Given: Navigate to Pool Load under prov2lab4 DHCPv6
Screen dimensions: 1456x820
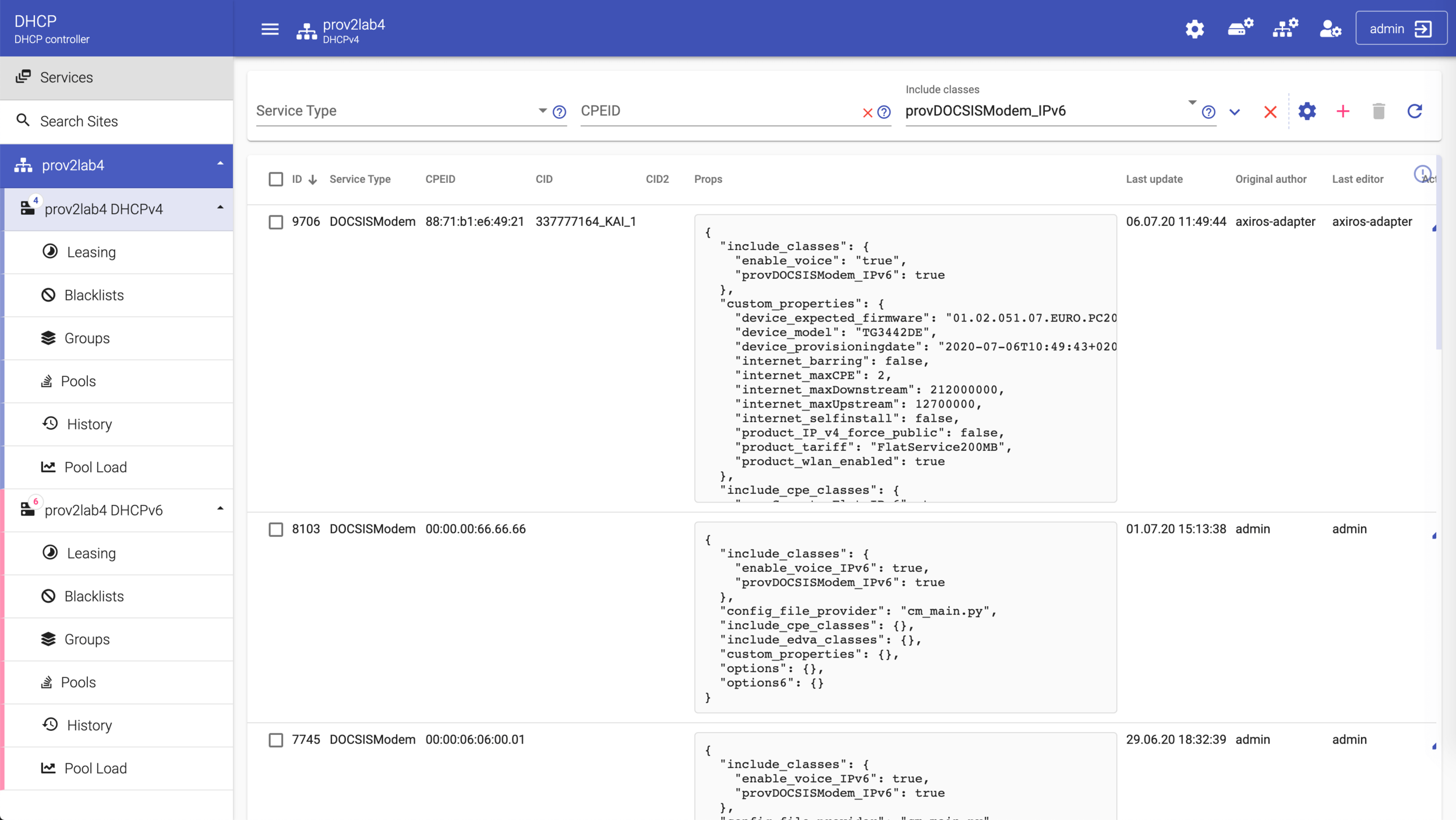Looking at the screenshot, I should tap(96, 768).
